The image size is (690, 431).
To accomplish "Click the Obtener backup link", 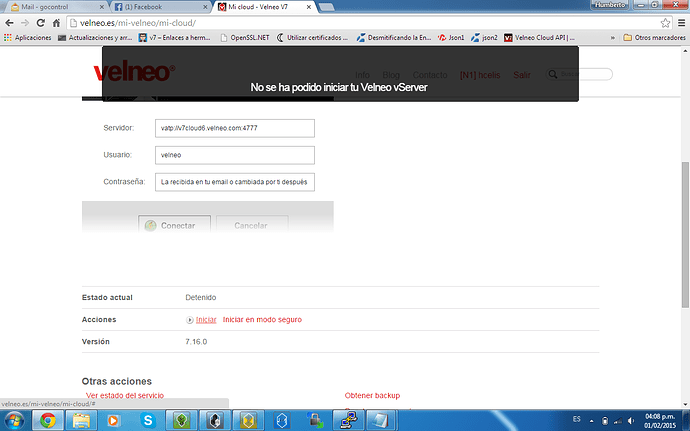I will [x=372, y=395].
